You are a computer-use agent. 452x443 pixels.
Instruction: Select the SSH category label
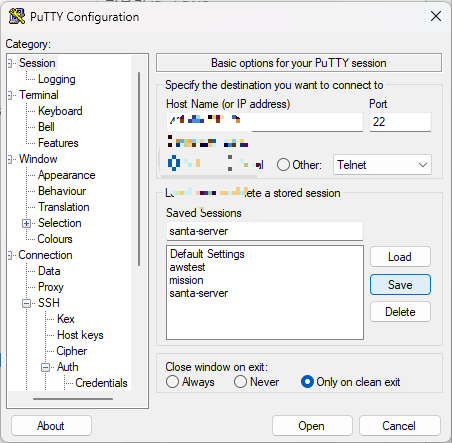49,303
